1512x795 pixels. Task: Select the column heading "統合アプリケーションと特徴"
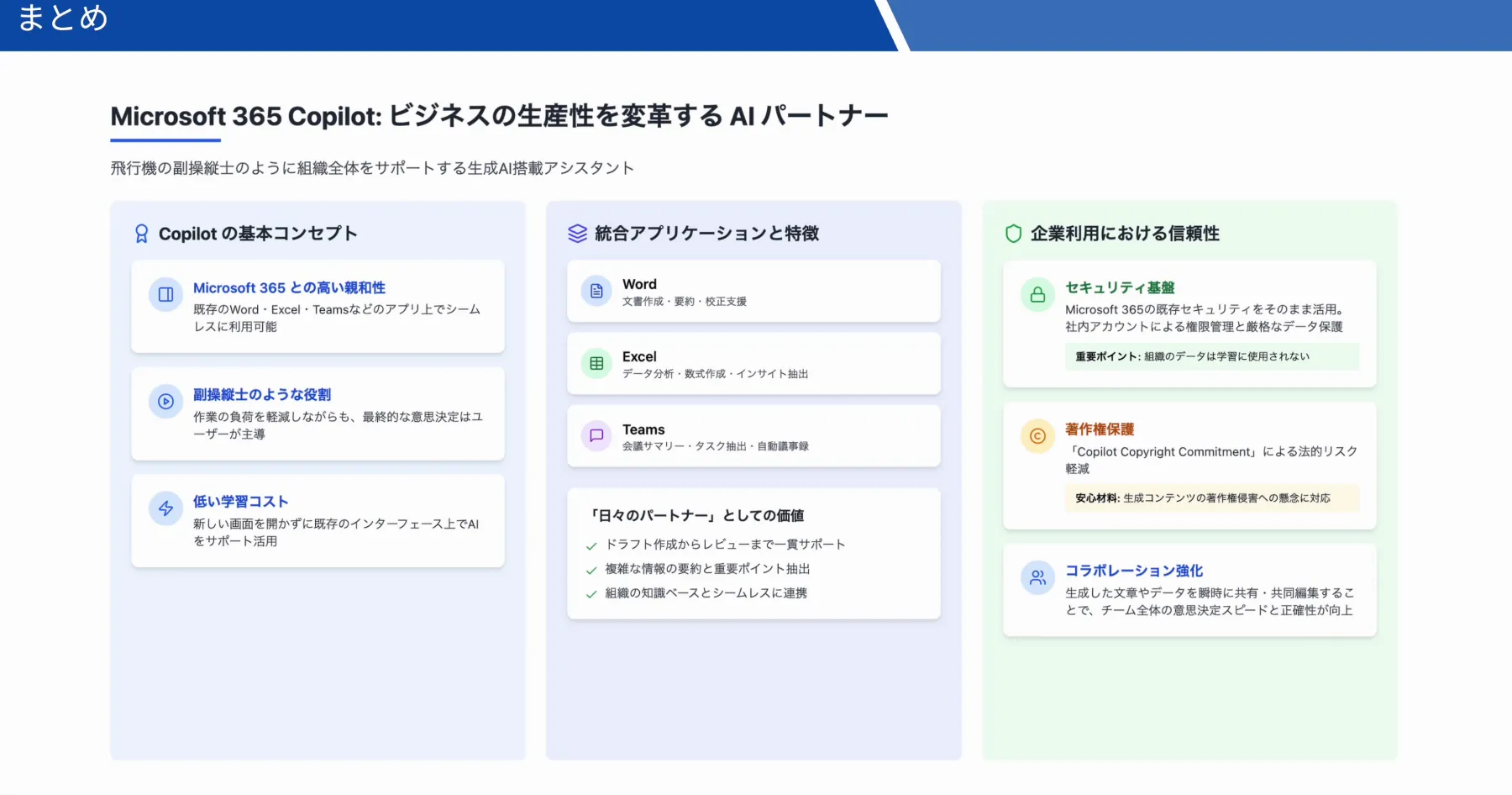point(706,234)
